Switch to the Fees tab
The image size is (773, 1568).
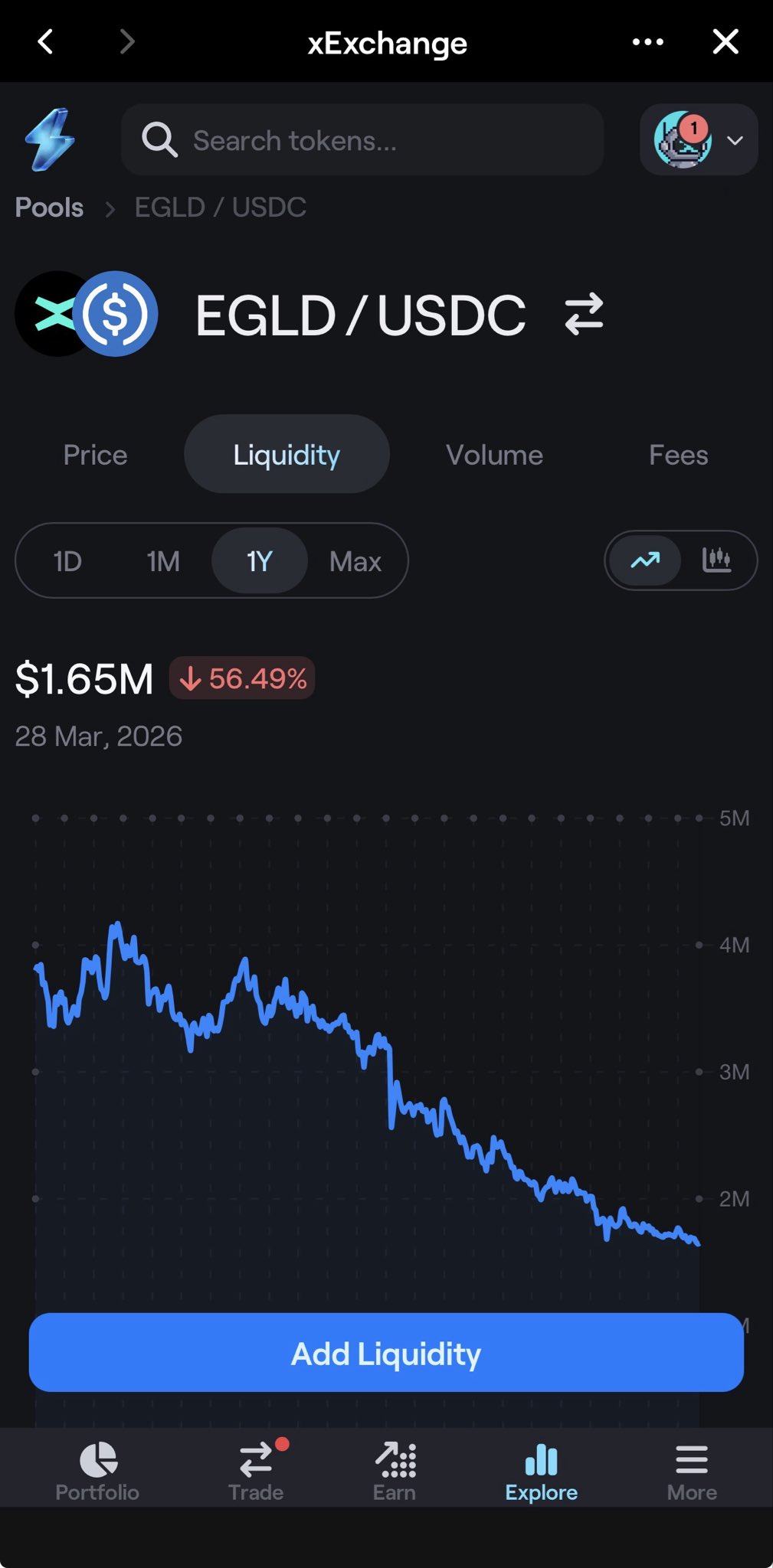click(x=678, y=455)
